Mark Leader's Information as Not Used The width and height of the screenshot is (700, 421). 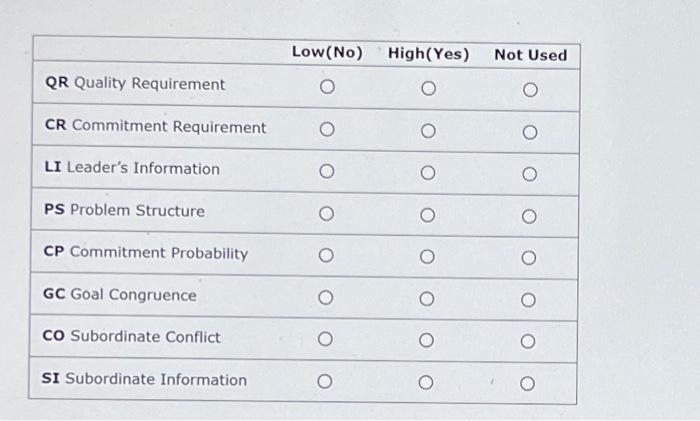point(529,174)
